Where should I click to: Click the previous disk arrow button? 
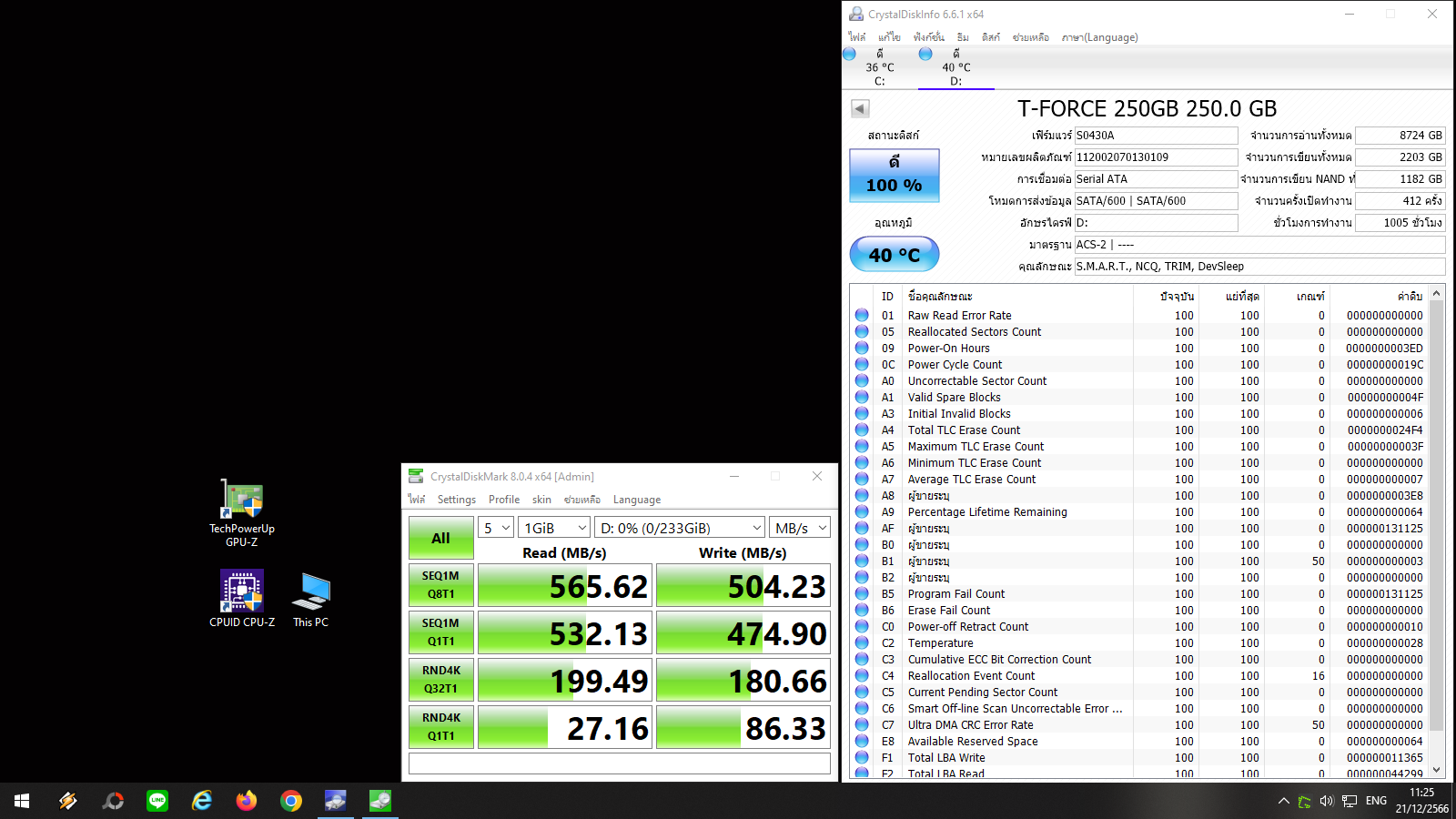(860, 109)
